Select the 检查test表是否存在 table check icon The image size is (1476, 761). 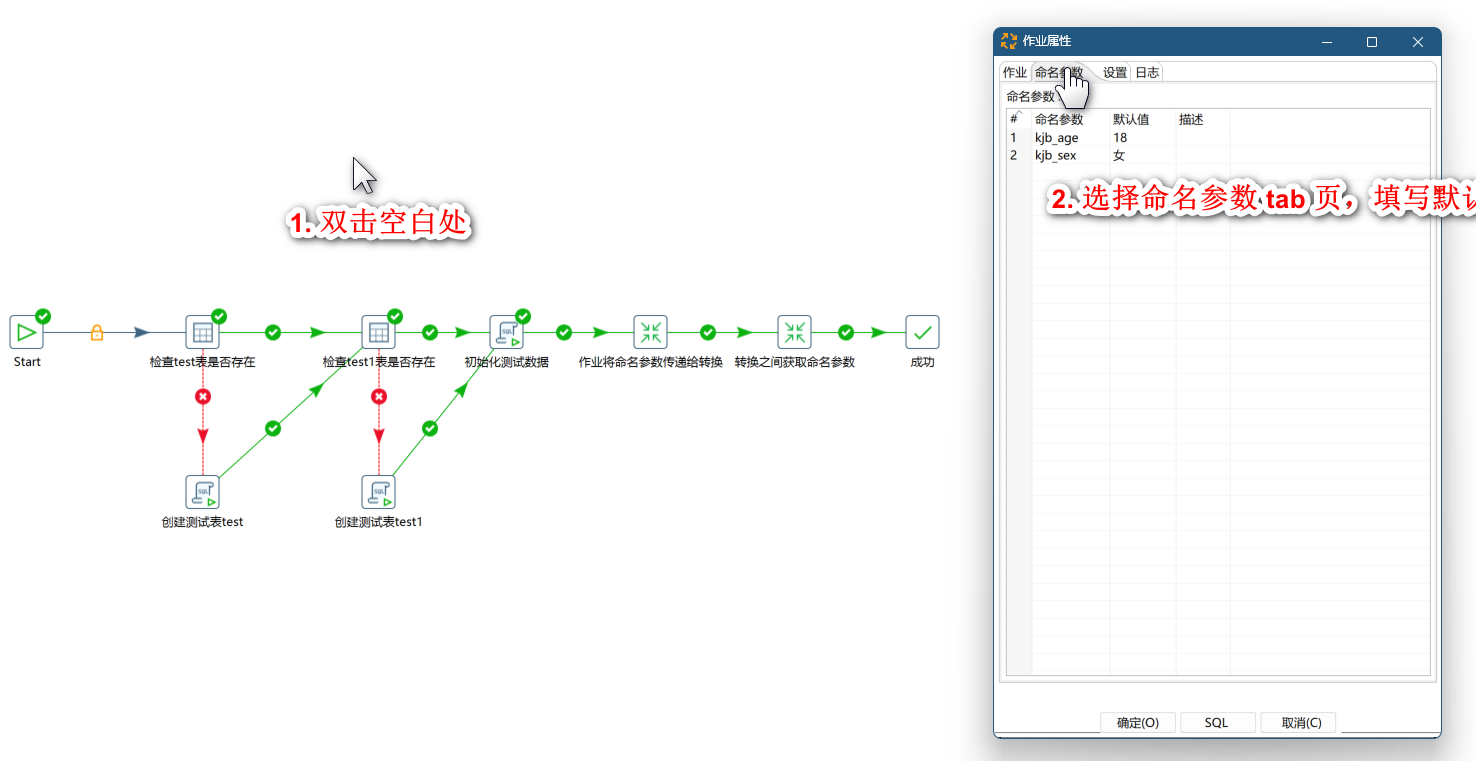point(202,332)
